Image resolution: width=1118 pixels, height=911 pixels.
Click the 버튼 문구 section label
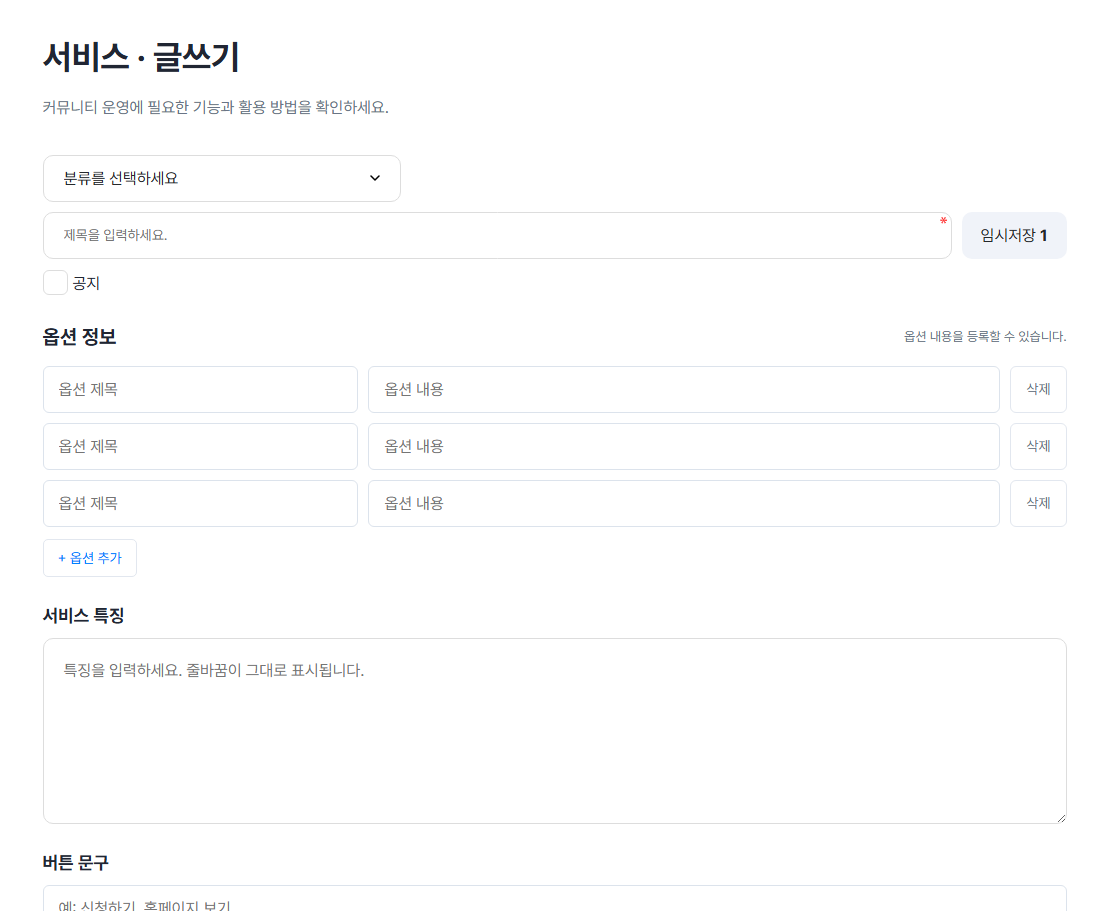click(76, 863)
